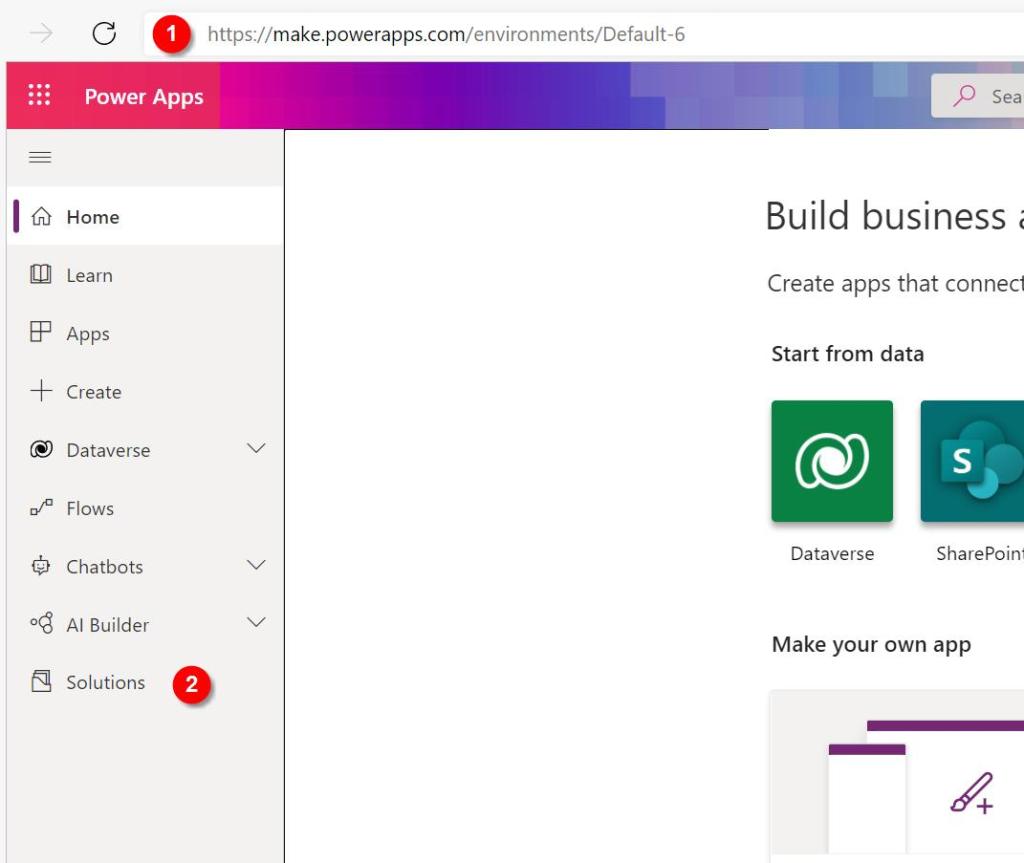Expand the AI Builder chevron
The image size is (1024, 863).
pos(256,623)
